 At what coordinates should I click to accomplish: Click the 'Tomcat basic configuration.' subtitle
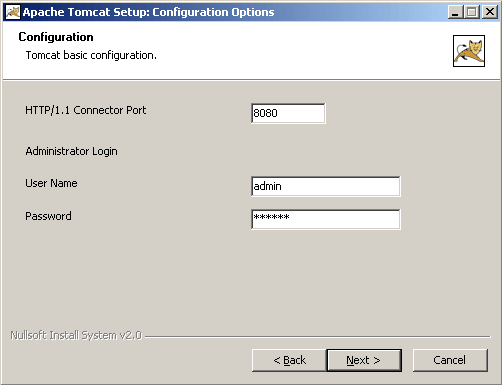tap(91, 55)
